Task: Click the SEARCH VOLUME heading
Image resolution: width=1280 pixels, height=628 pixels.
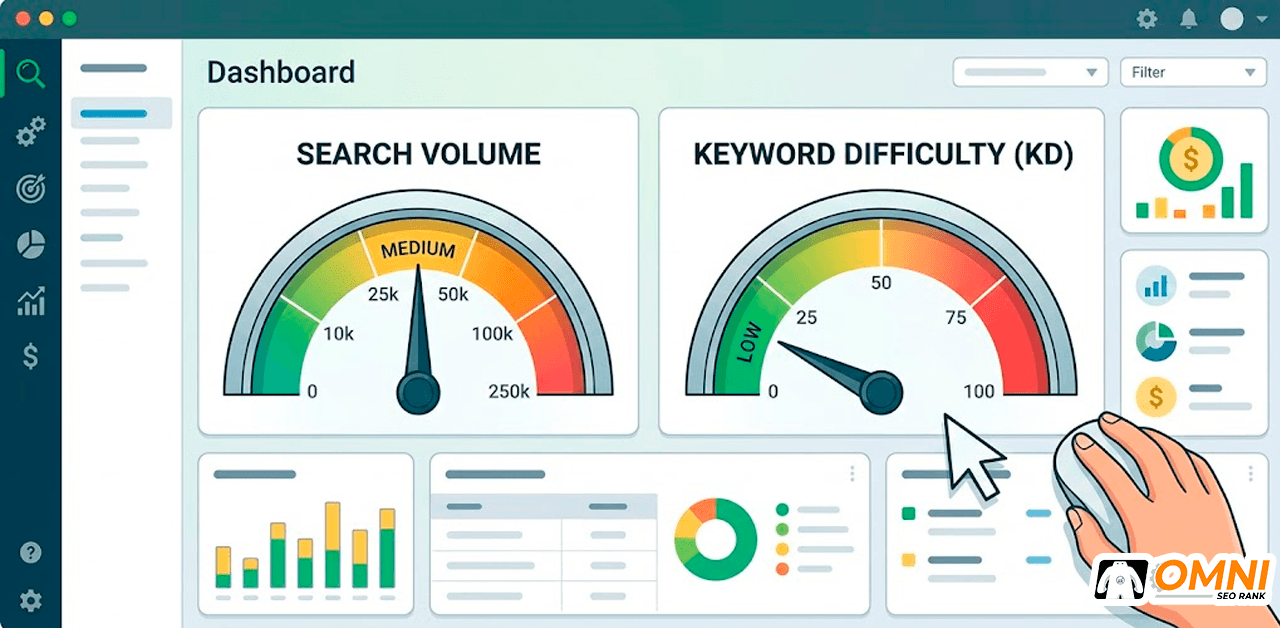Action: pos(418,154)
